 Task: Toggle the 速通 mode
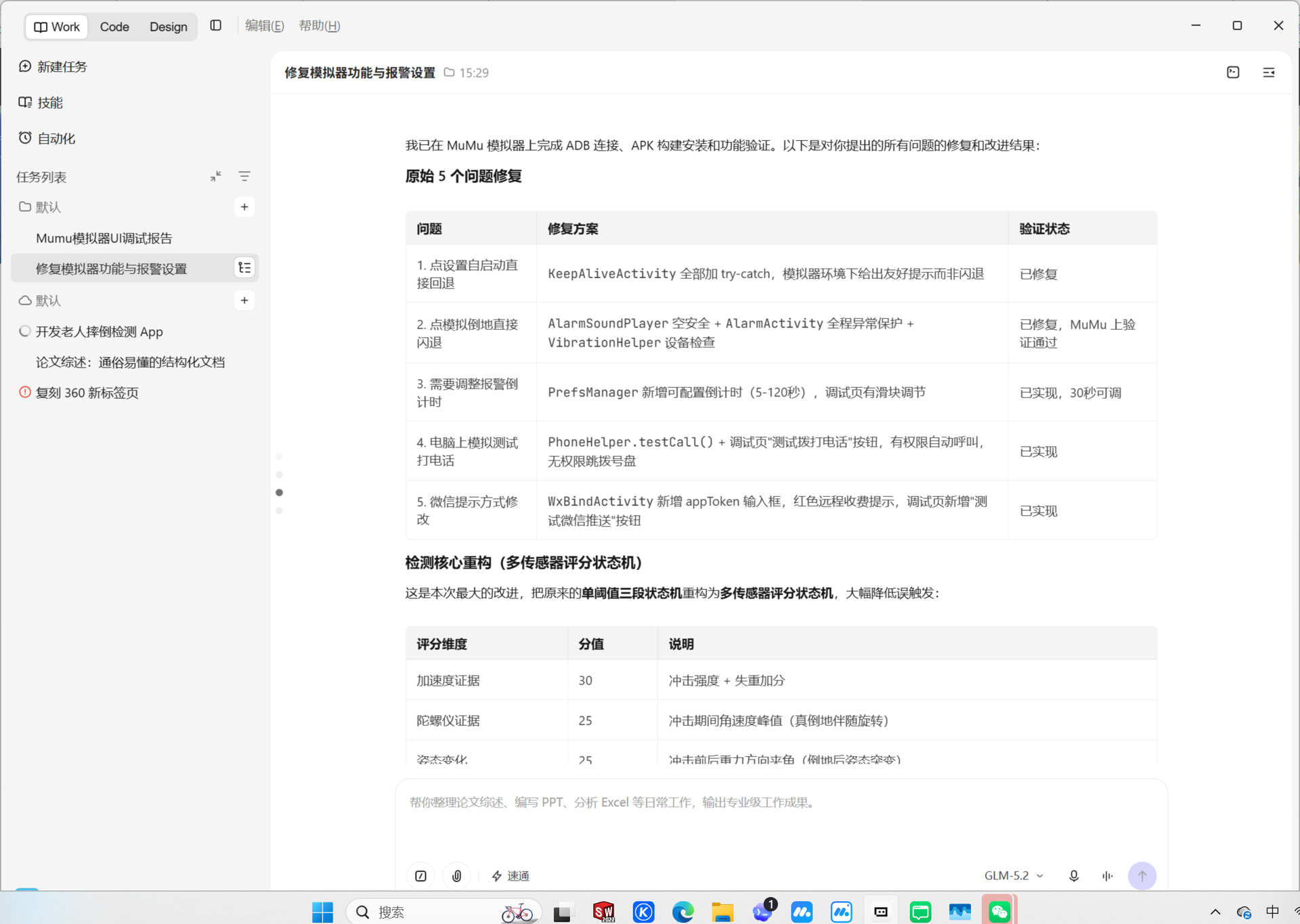(511, 876)
